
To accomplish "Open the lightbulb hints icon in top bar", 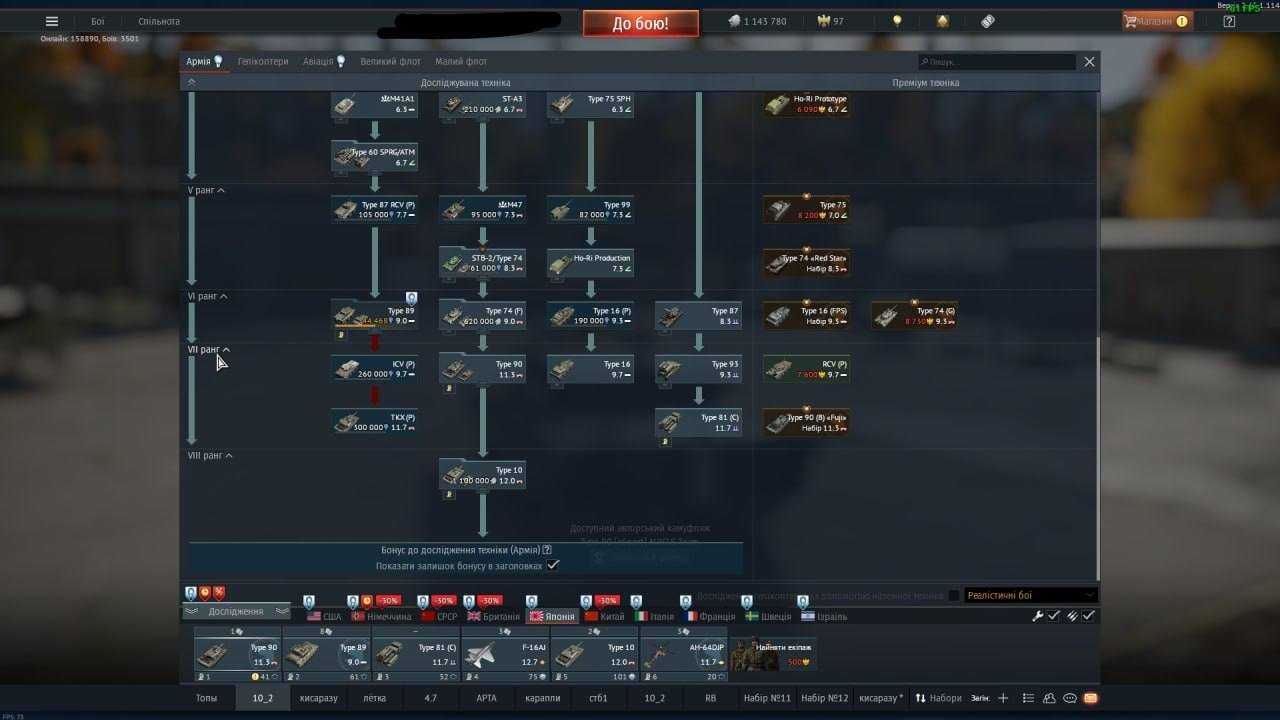I will pos(897,21).
